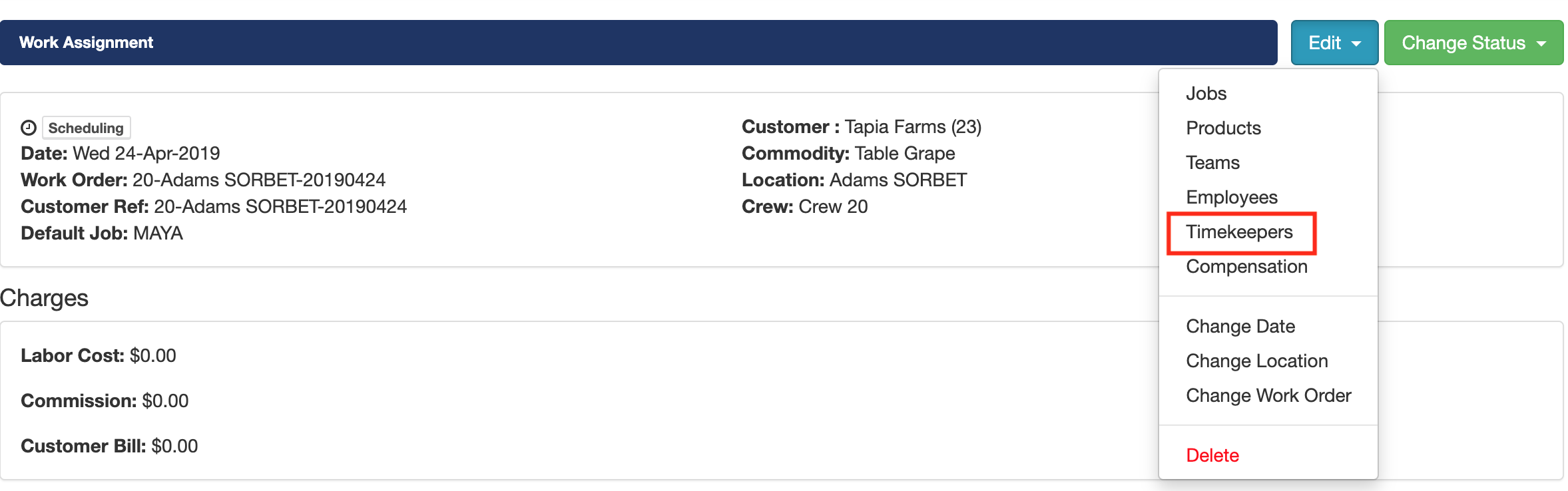Click the clock icon beside Scheduling

tap(29, 128)
